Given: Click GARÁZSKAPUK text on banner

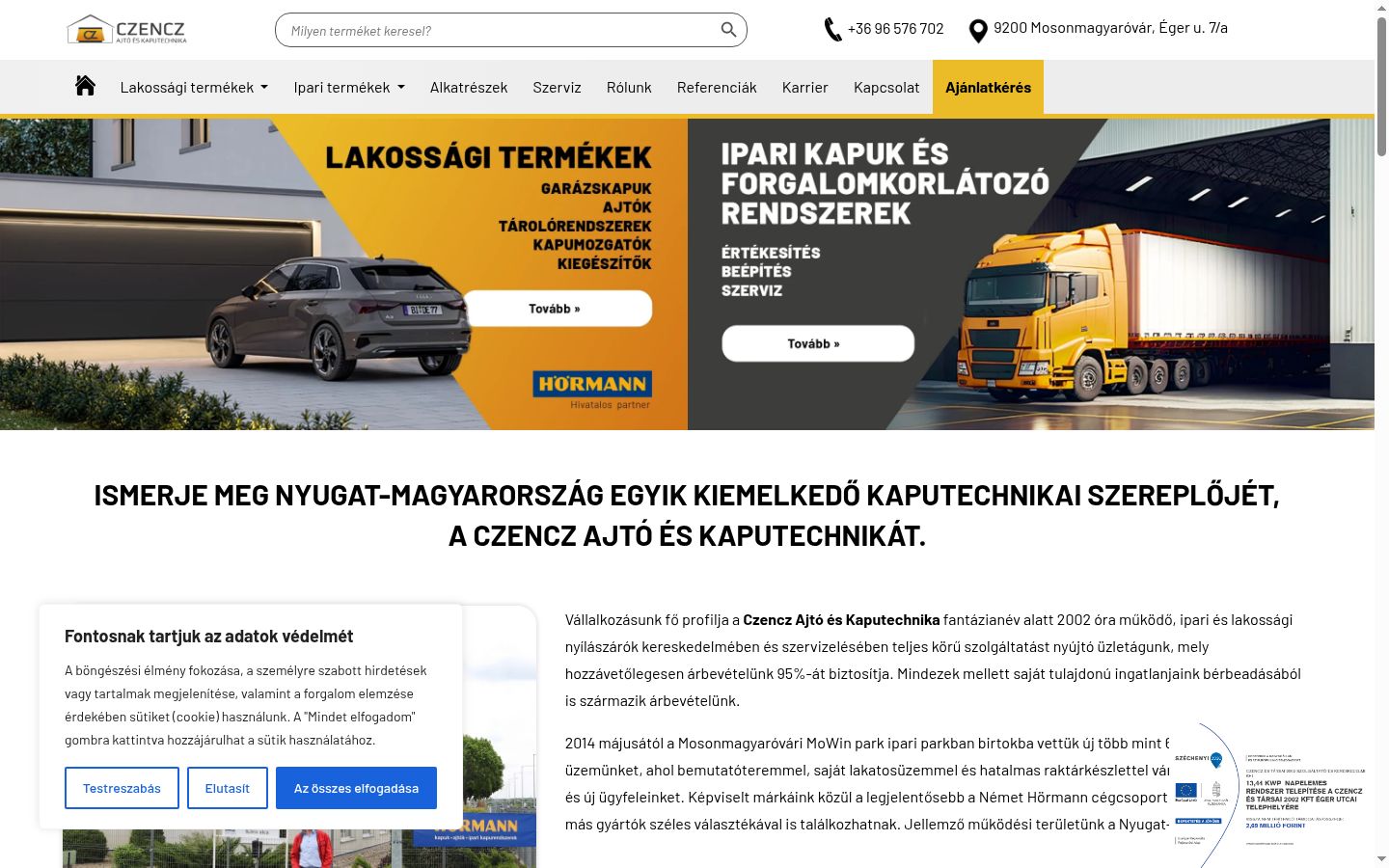Looking at the screenshot, I should click(596, 188).
